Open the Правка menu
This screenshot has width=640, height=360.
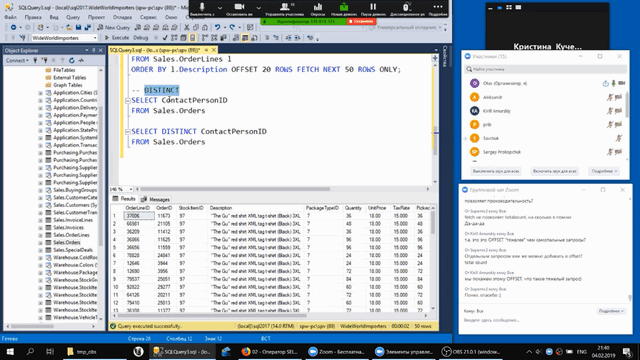click(33, 17)
